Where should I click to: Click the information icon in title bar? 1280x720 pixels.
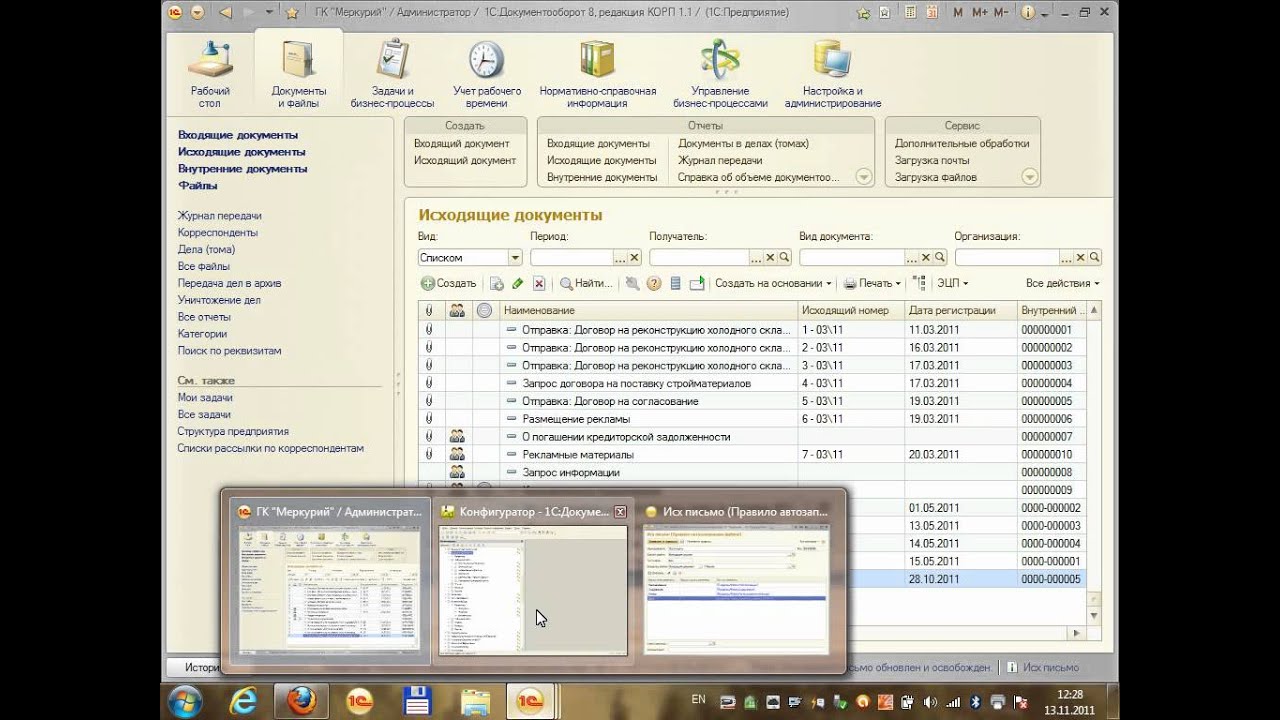(1030, 12)
